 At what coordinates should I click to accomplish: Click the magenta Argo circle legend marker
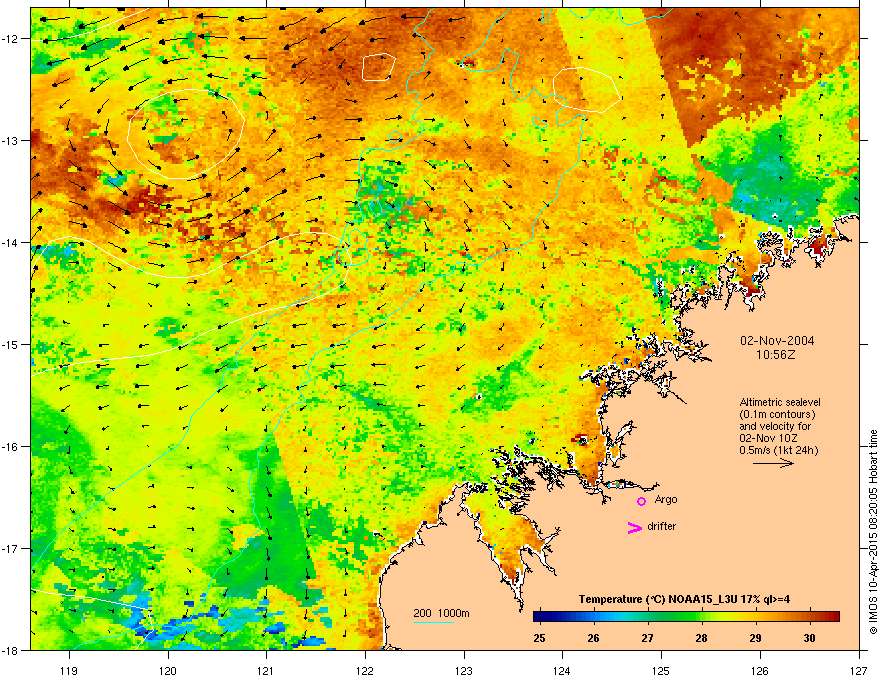click(x=641, y=501)
